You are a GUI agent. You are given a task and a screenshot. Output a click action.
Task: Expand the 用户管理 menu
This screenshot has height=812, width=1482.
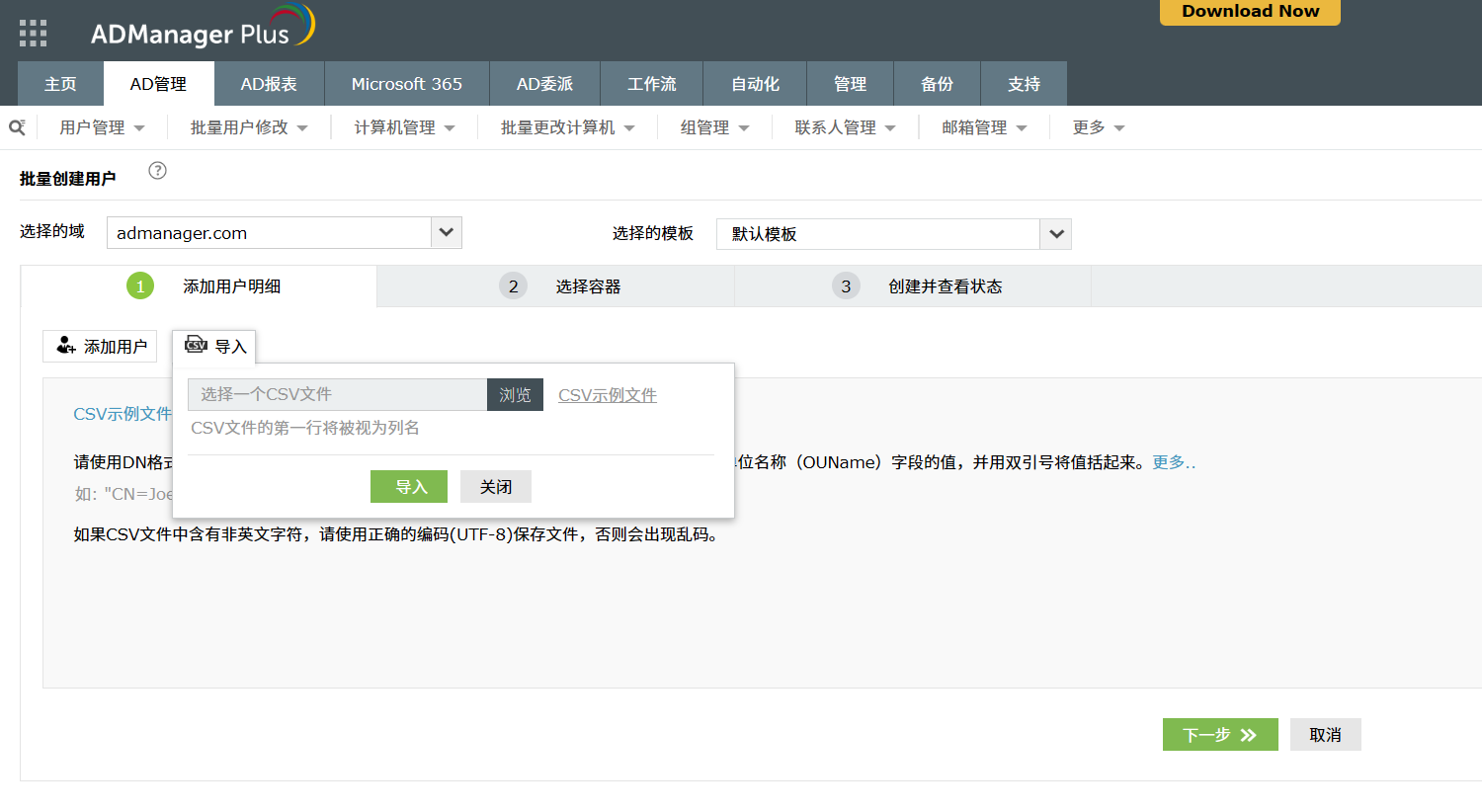point(102,127)
